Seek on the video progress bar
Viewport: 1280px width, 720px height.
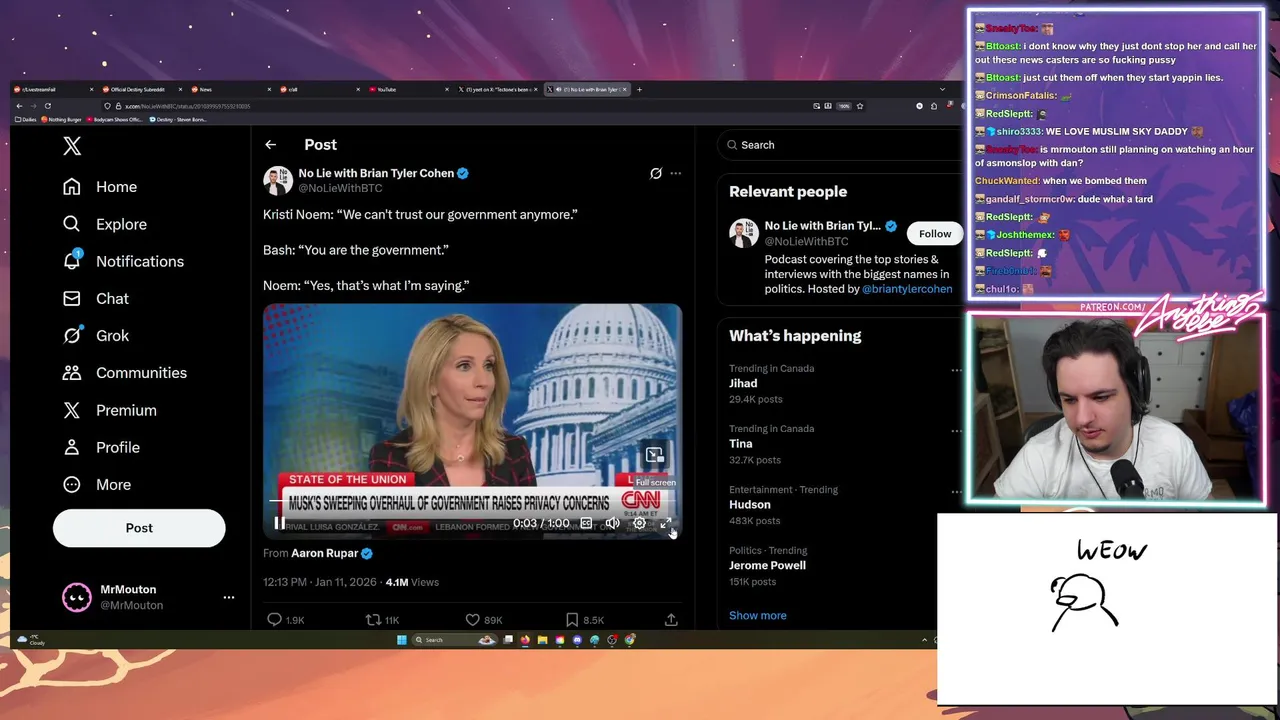tap(473, 501)
